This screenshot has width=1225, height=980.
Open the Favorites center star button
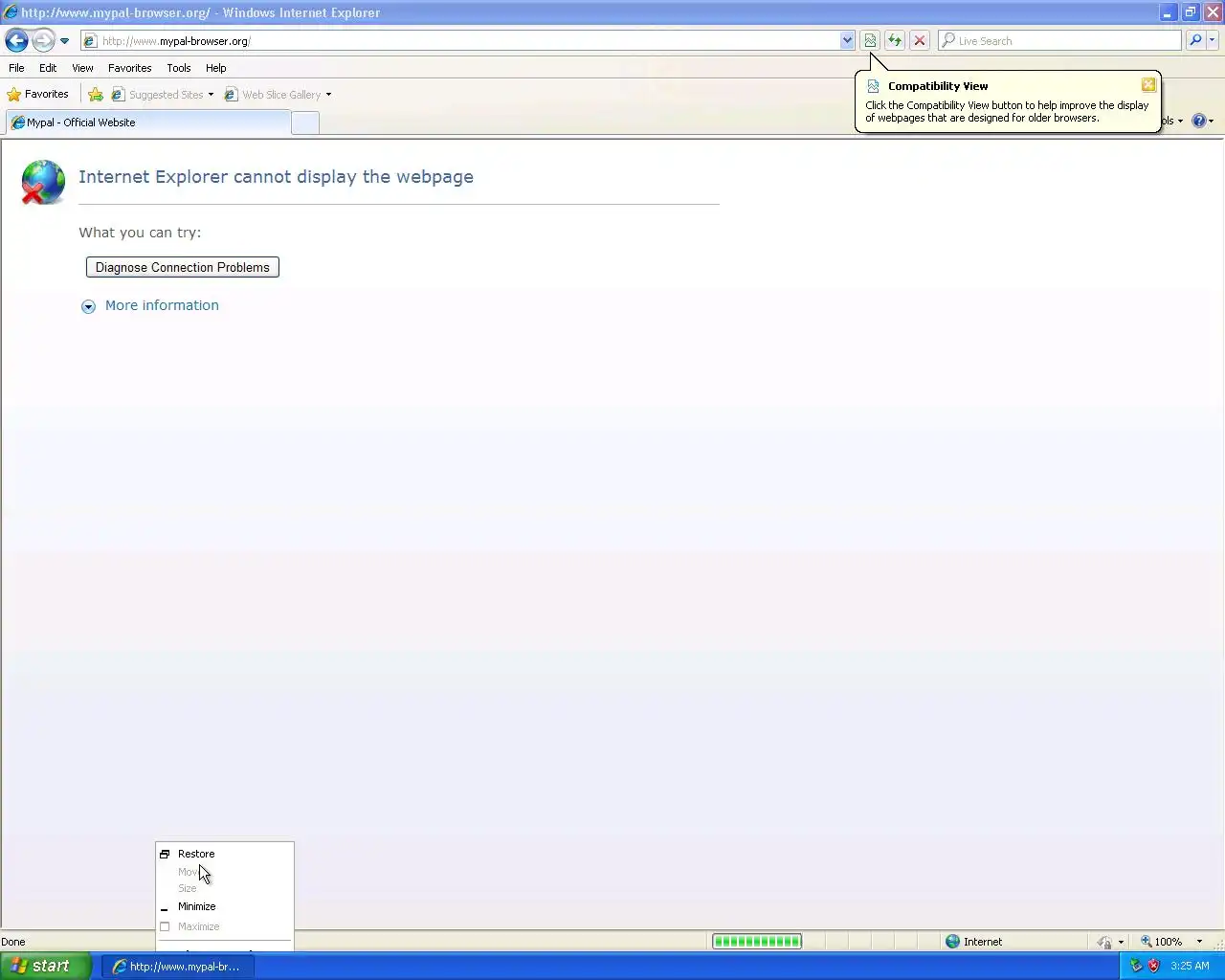point(38,94)
